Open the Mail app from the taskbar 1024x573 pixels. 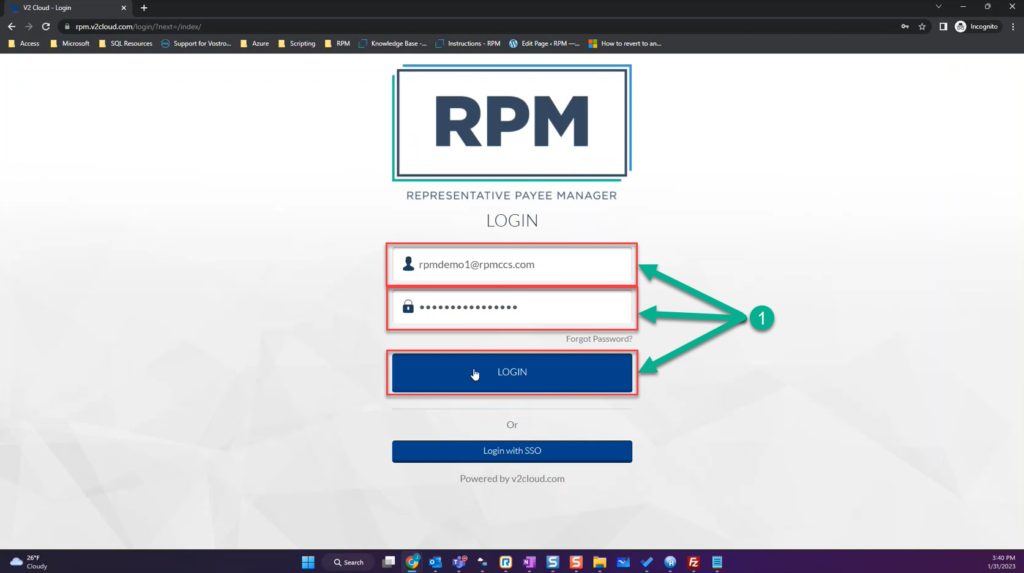pos(623,562)
